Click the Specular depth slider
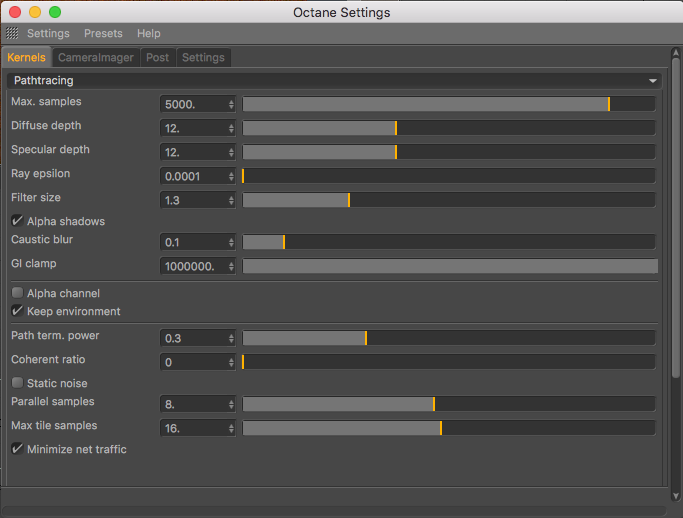Screen dimensions: 683x518 coord(449,152)
